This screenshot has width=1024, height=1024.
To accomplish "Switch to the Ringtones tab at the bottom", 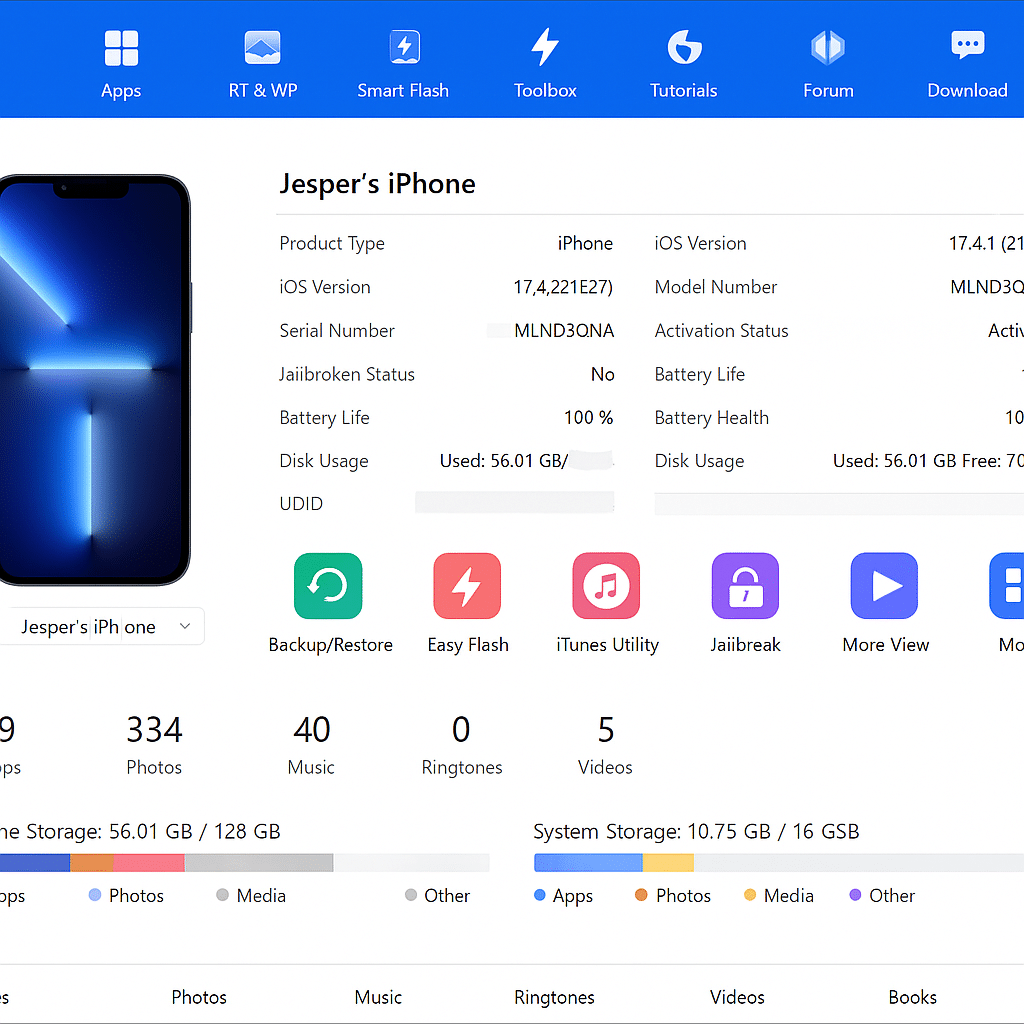I will tap(554, 997).
